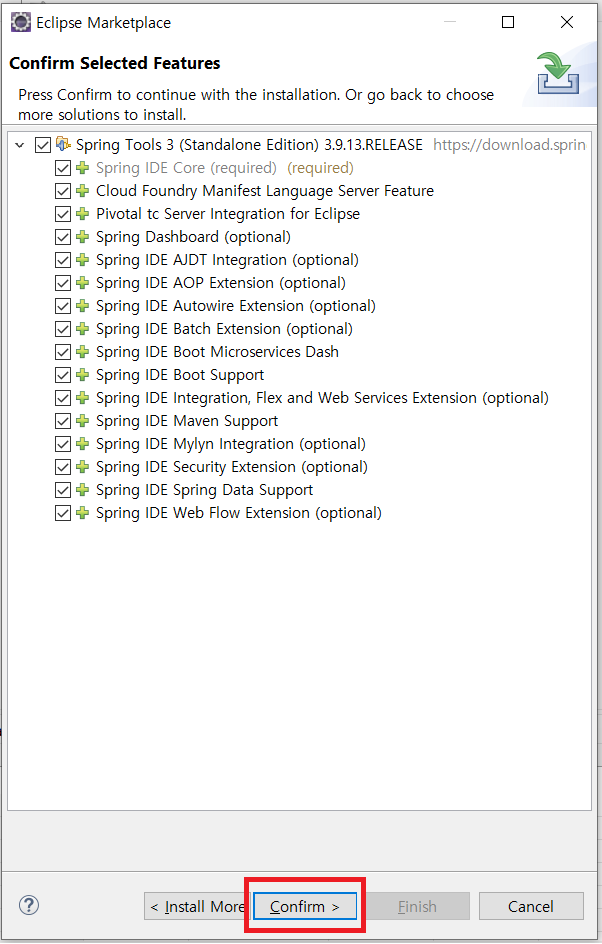602x944 pixels.
Task: Select the Spring Dashboard (optional) label
Action: pos(193,237)
